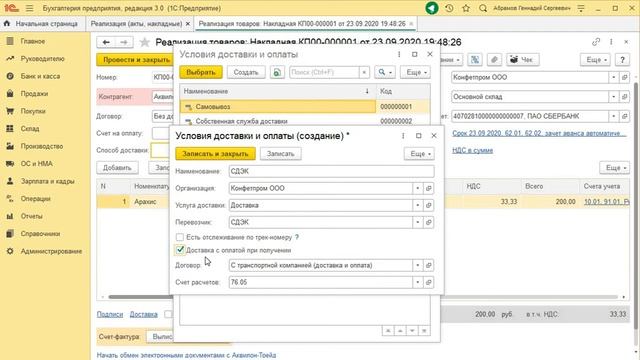Viewport: 640px width, 360px height.
Task: Expand the Услуга доставки dropdown
Action: coord(418,205)
